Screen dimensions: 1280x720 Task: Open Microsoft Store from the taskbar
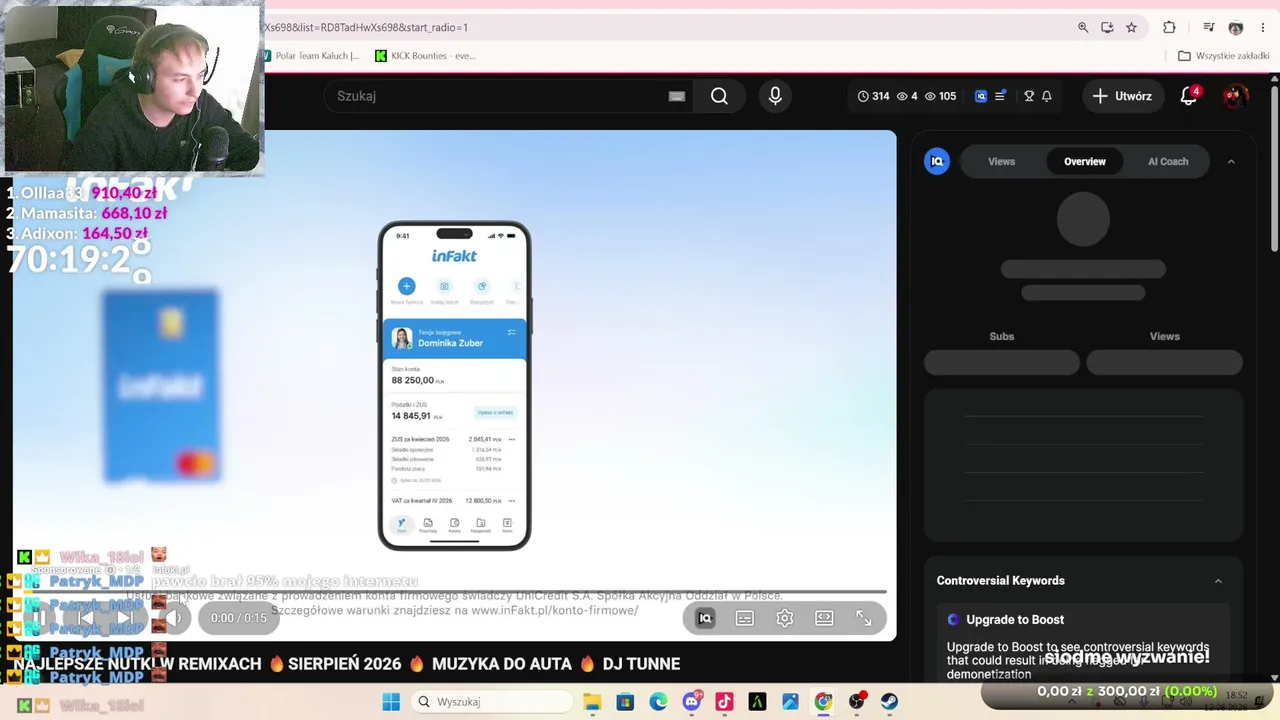625,702
